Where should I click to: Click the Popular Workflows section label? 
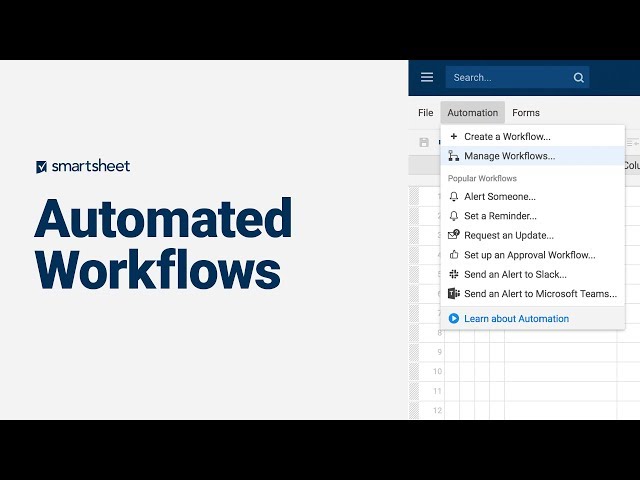482,178
